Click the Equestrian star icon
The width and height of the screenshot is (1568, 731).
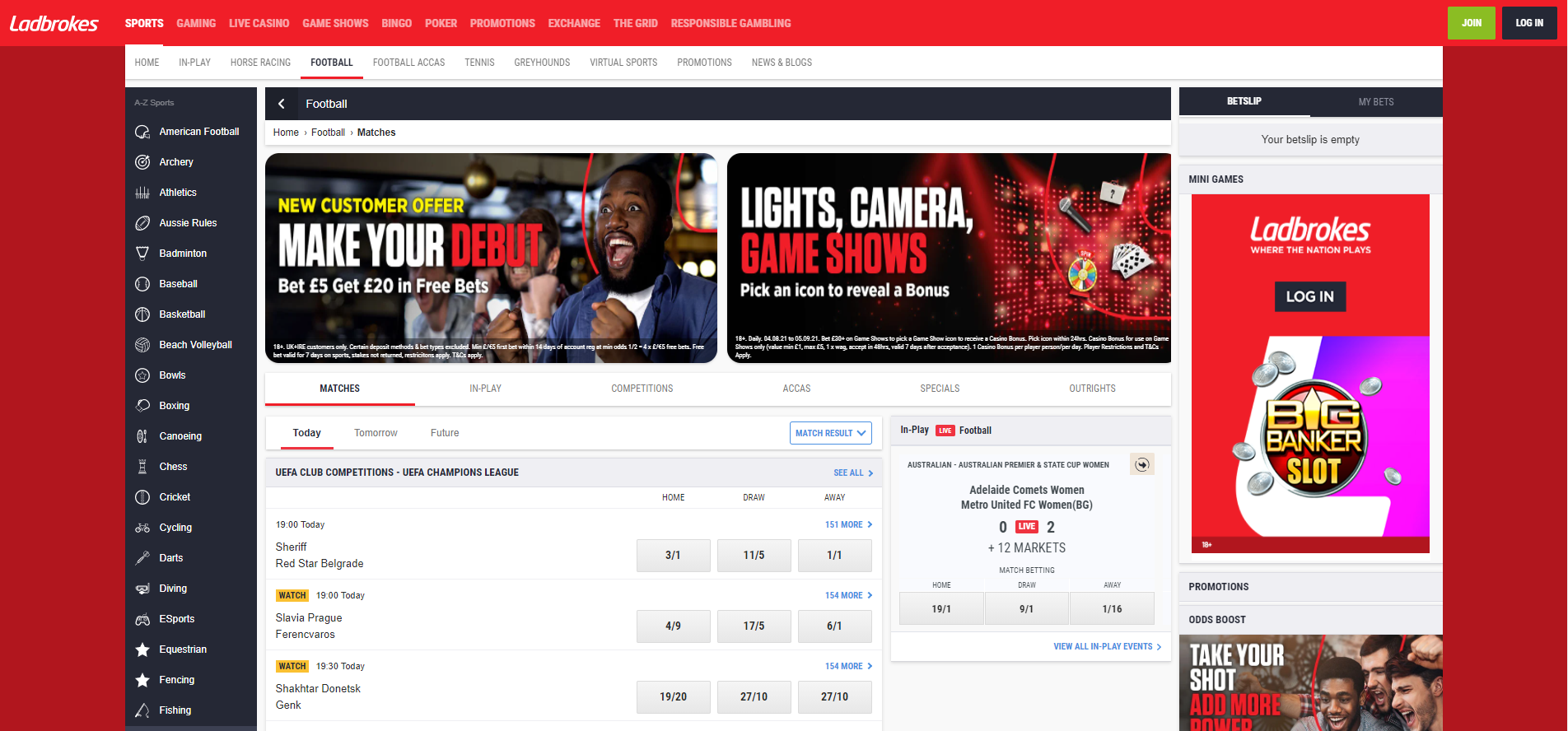[142, 650]
